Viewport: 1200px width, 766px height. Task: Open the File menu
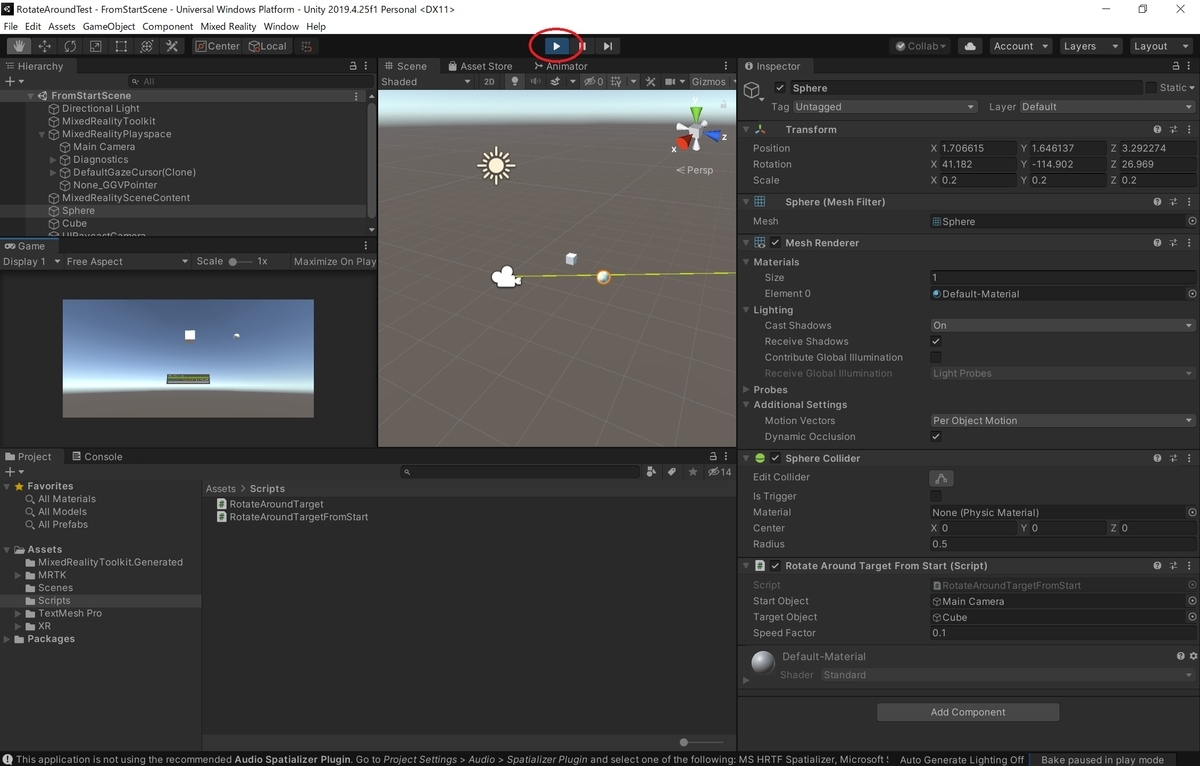[x=11, y=26]
